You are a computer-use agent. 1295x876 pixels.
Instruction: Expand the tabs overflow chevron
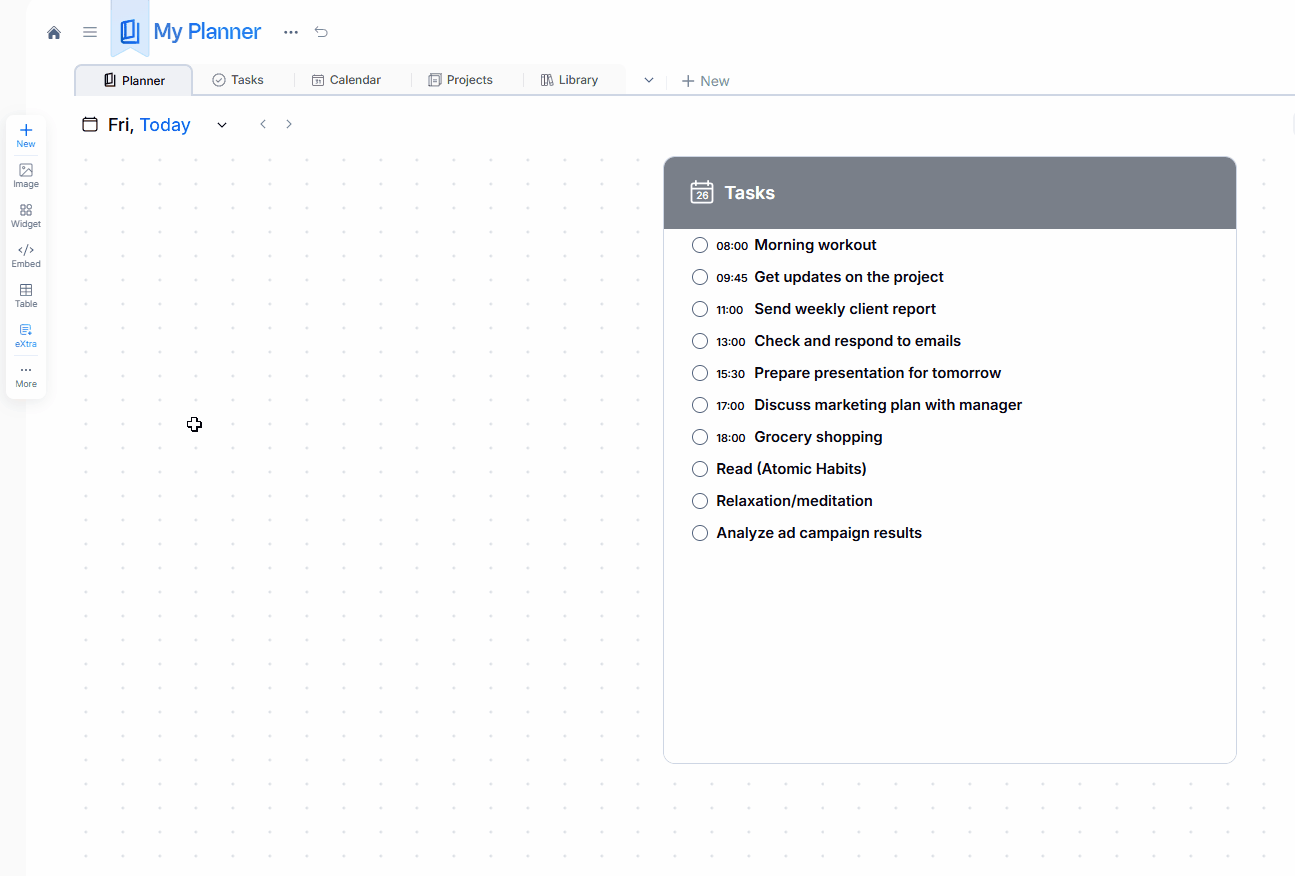pyautogui.click(x=649, y=80)
